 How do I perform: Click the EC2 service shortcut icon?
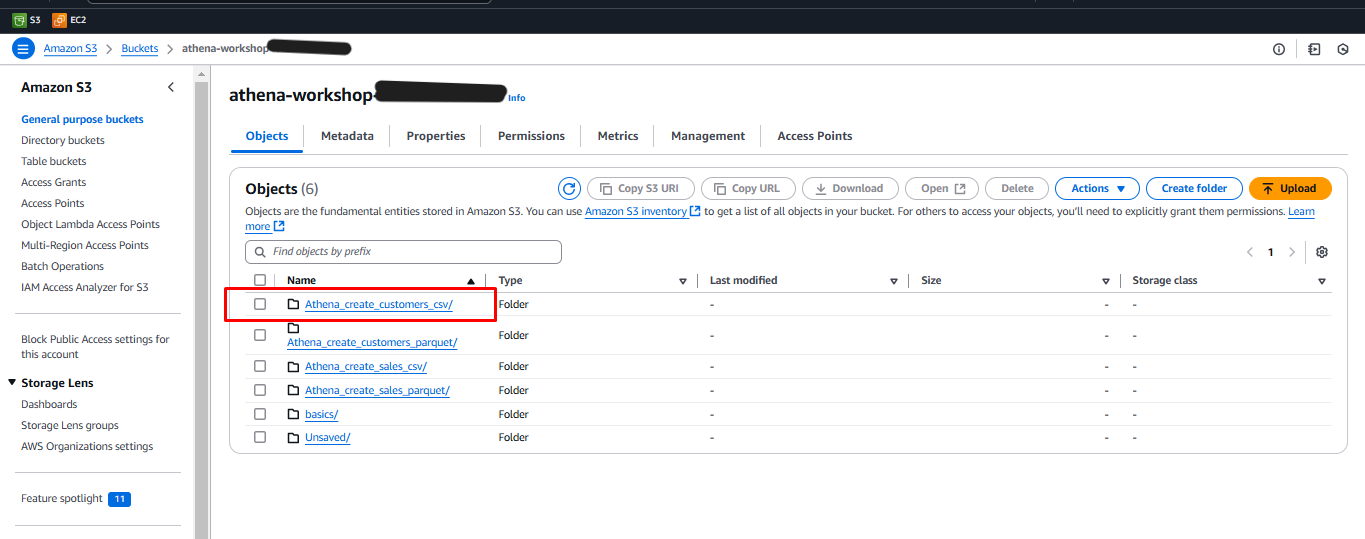[60, 20]
